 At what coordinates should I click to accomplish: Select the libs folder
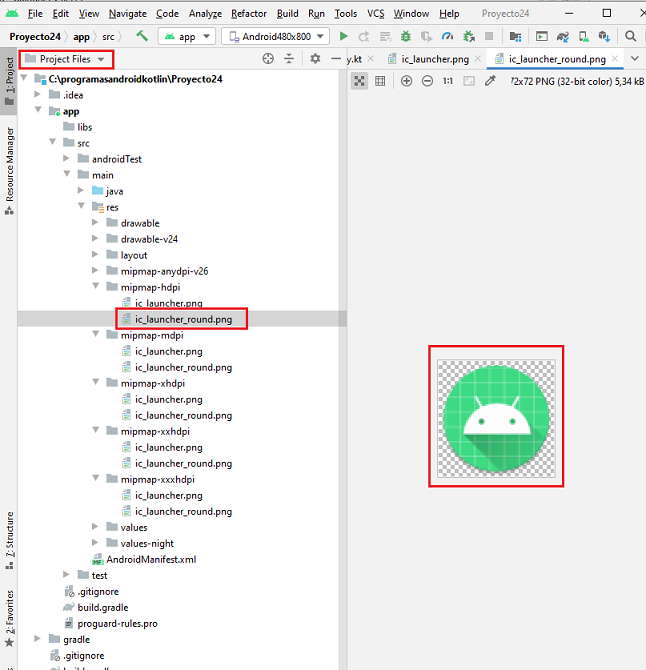click(x=85, y=127)
